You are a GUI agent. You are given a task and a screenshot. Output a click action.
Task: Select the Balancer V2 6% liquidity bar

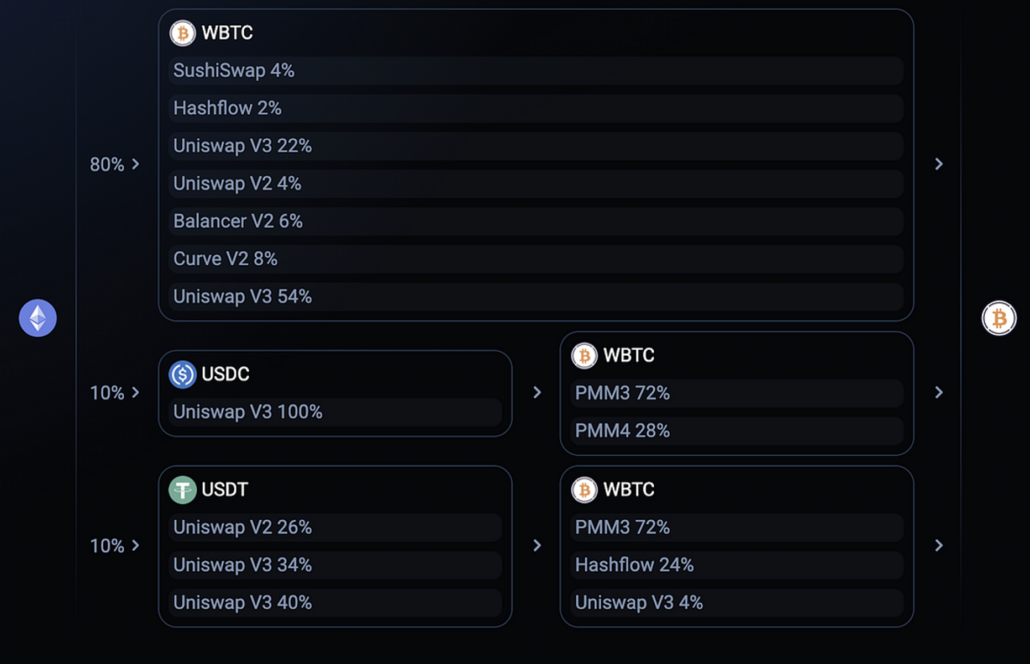535,220
